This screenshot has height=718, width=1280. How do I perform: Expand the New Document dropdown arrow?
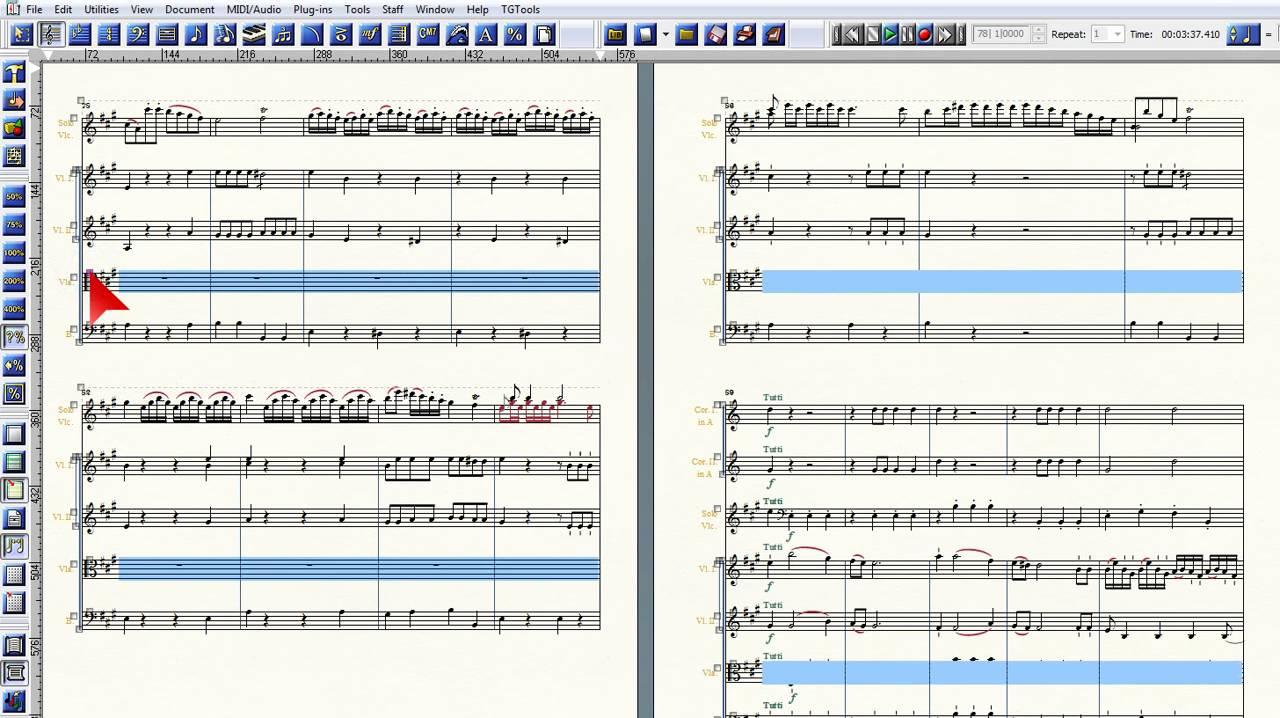click(664, 35)
